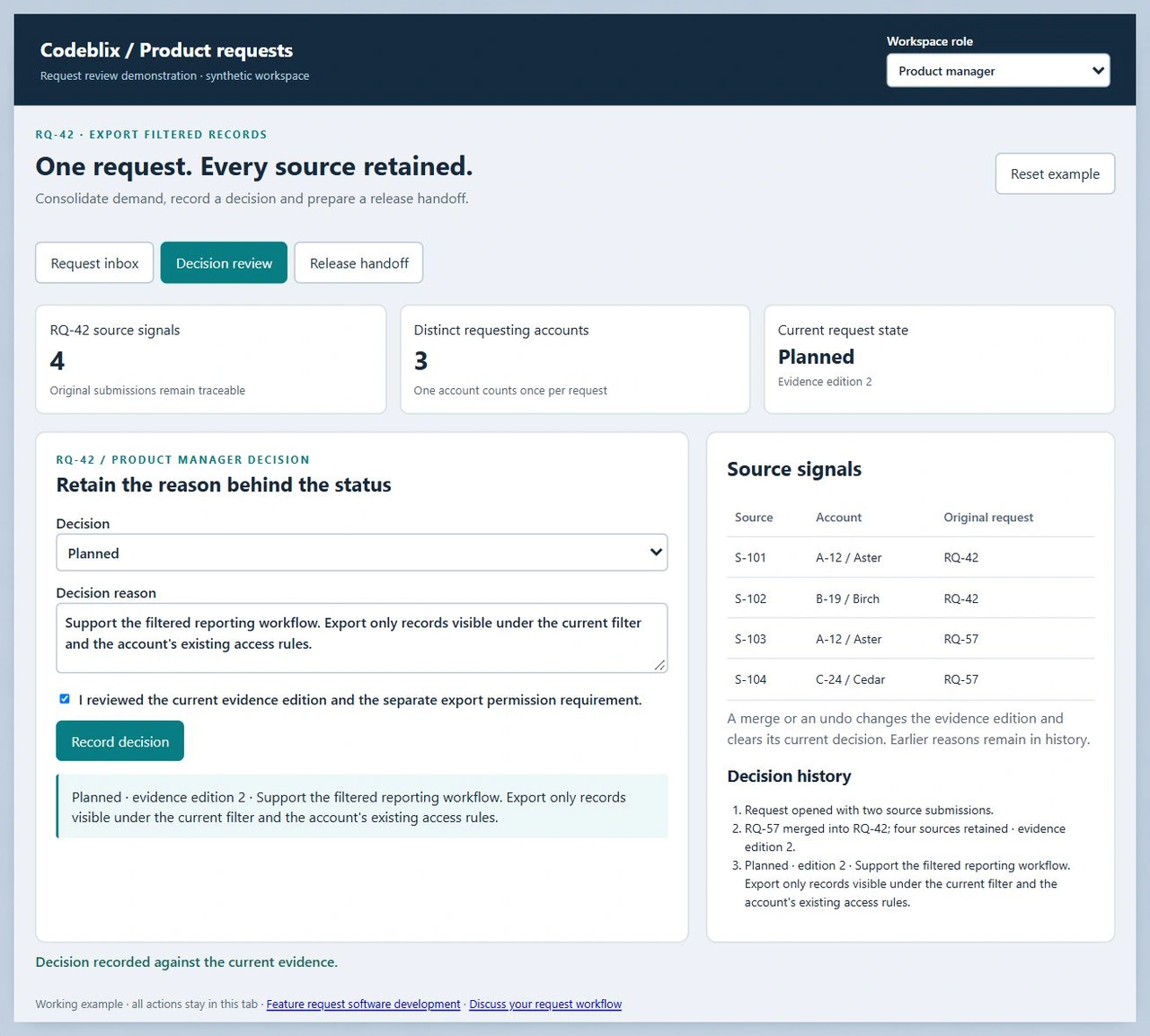Viewport: 1150px width, 1036px height.
Task: Click the 'Decision recorded against the current evidence' message
Action: (x=187, y=961)
